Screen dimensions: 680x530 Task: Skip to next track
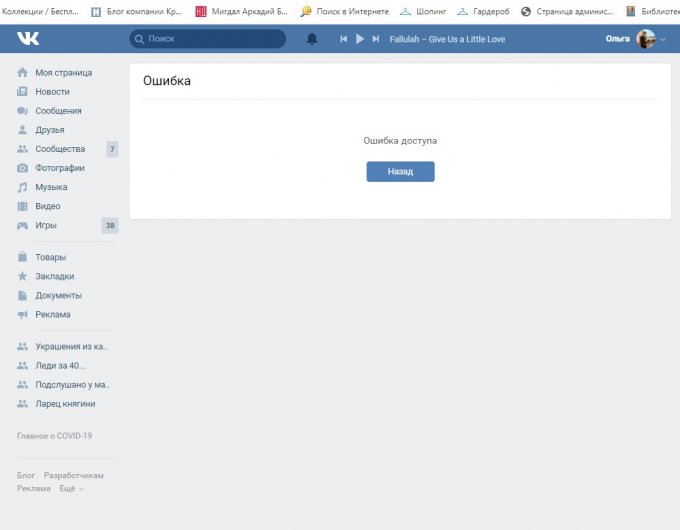click(x=376, y=39)
